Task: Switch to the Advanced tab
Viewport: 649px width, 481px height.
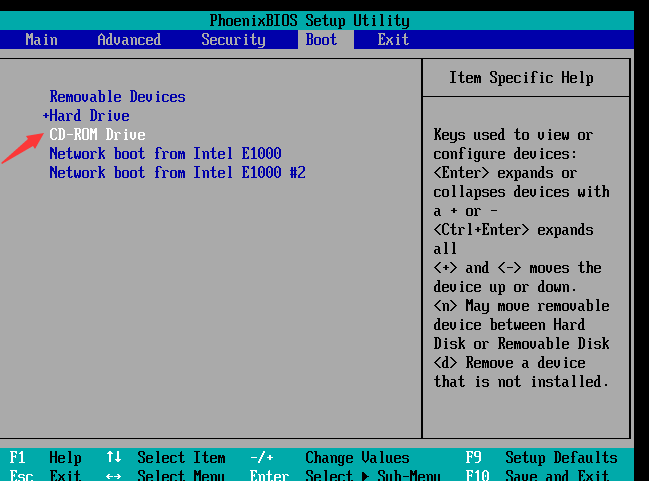Action: click(x=129, y=40)
